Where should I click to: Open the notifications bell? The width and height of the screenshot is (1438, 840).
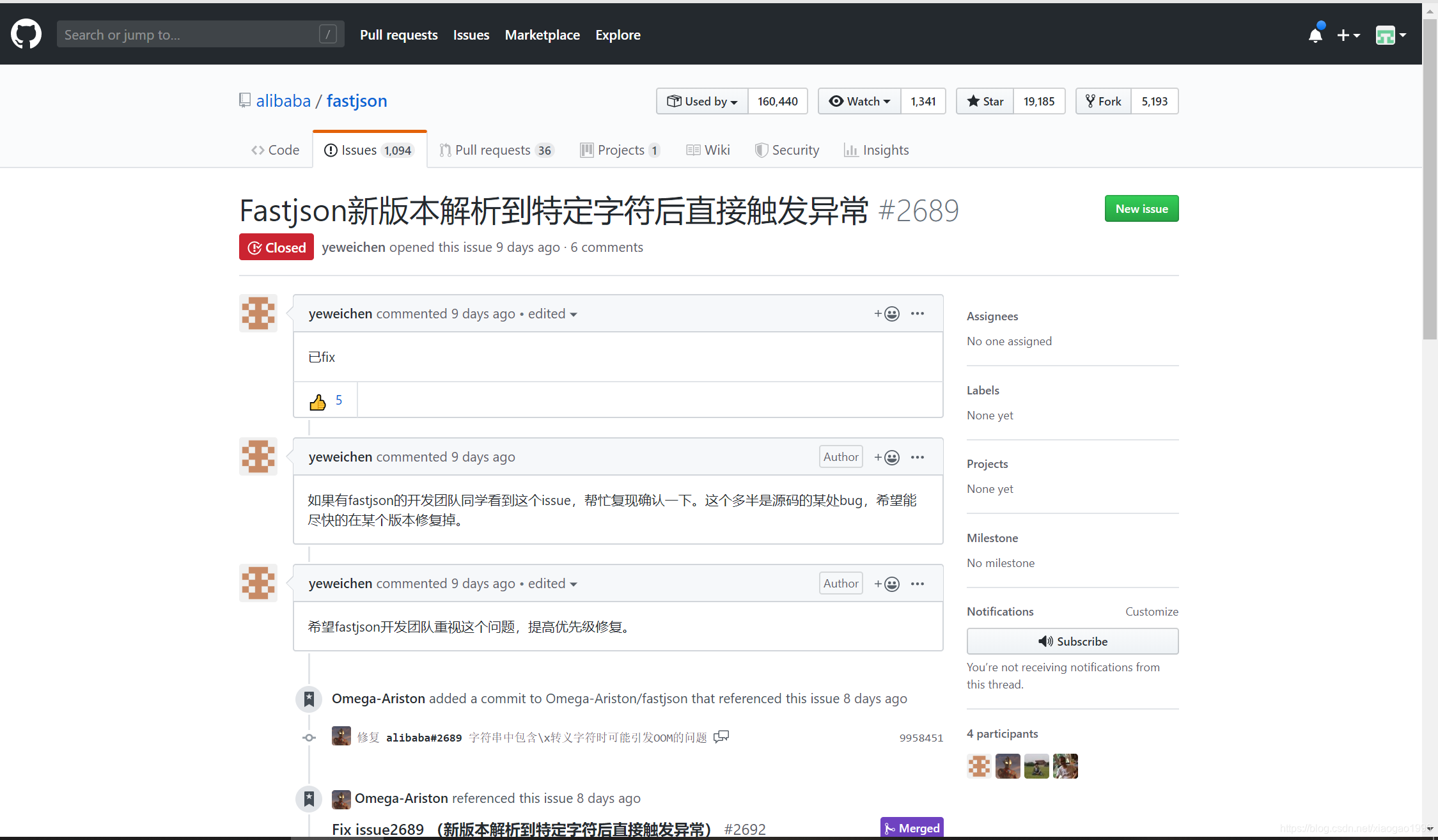pos(1315,35)
